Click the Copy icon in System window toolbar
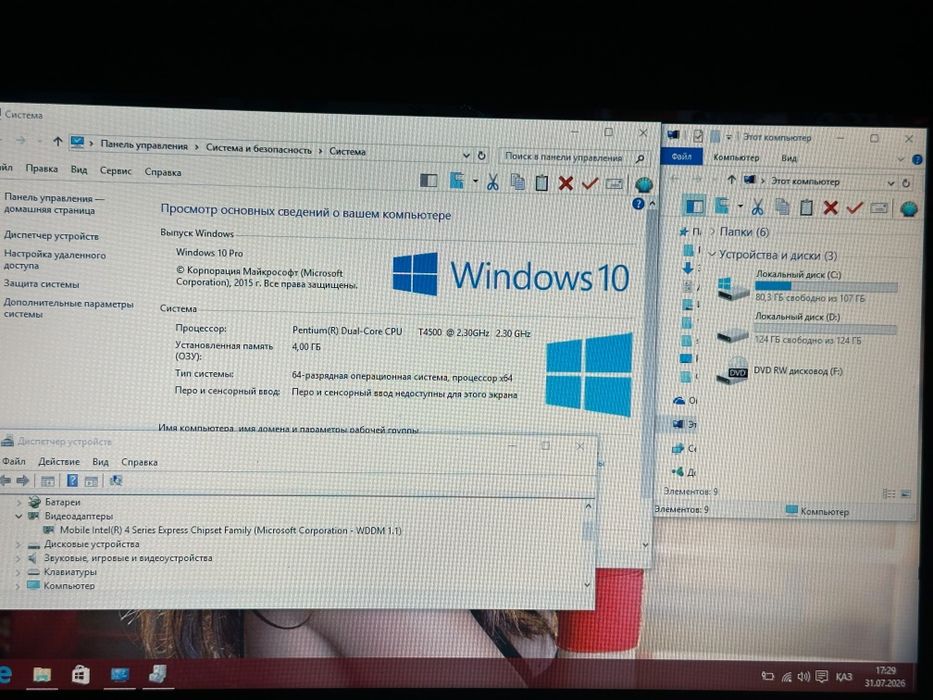The image size is (933, 700). point(518,182)
